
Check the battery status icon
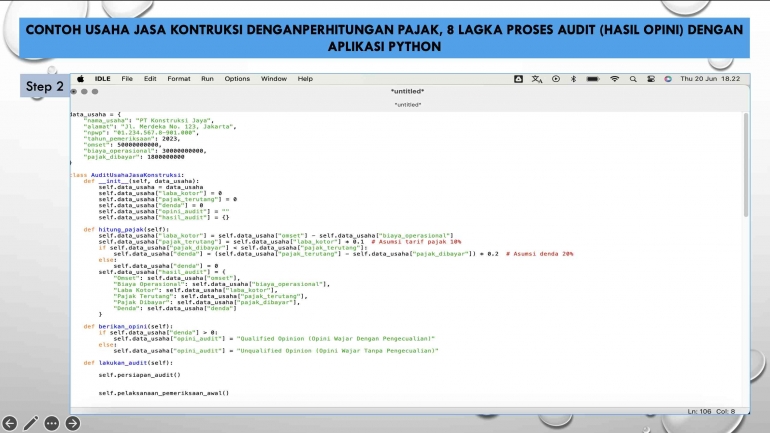pyautogui.click(x=593, y=79)
